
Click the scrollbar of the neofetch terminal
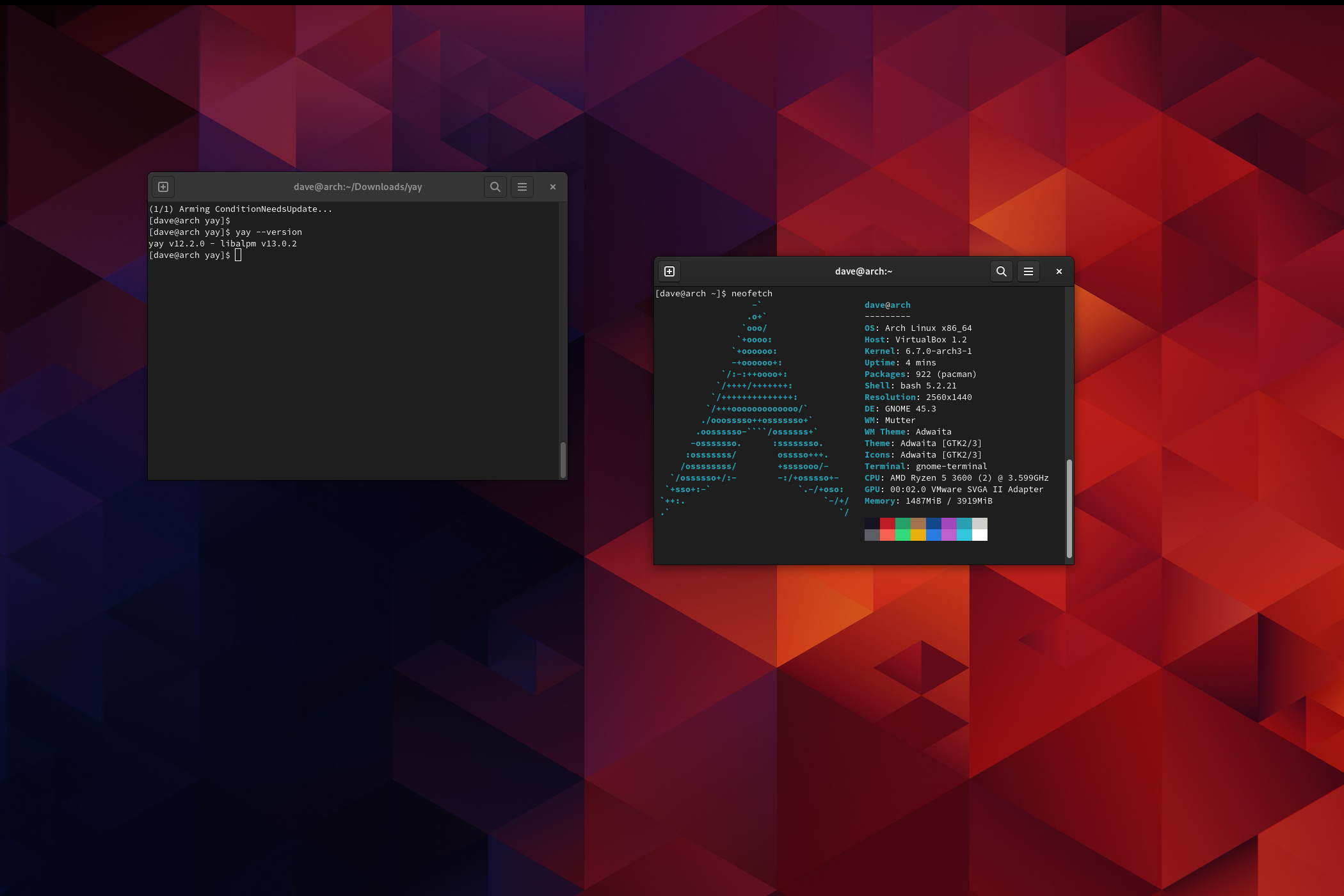click(1069, 506)
